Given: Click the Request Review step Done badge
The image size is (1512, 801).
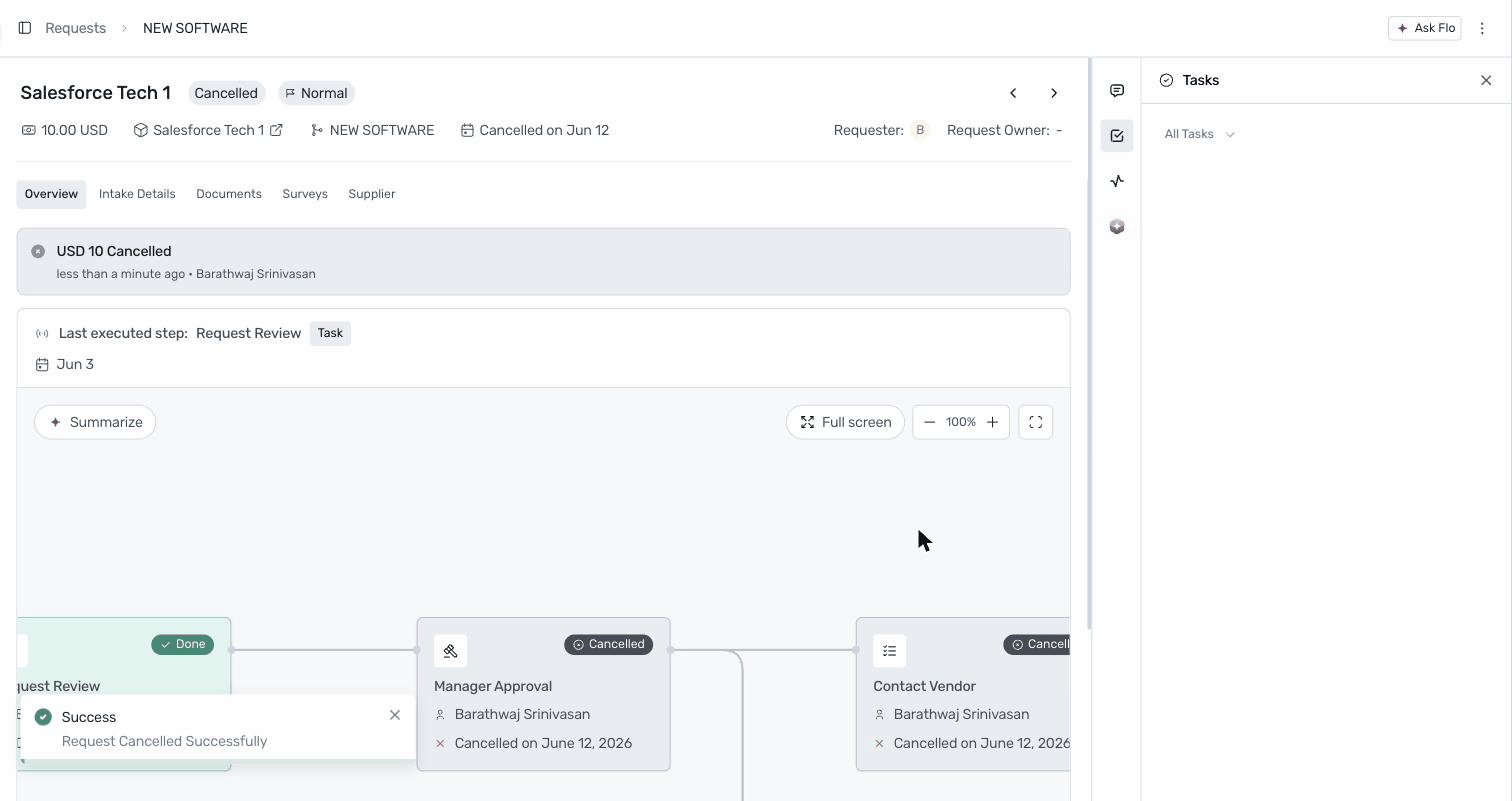Looking at the screenshot, I should tap(183, 645).
